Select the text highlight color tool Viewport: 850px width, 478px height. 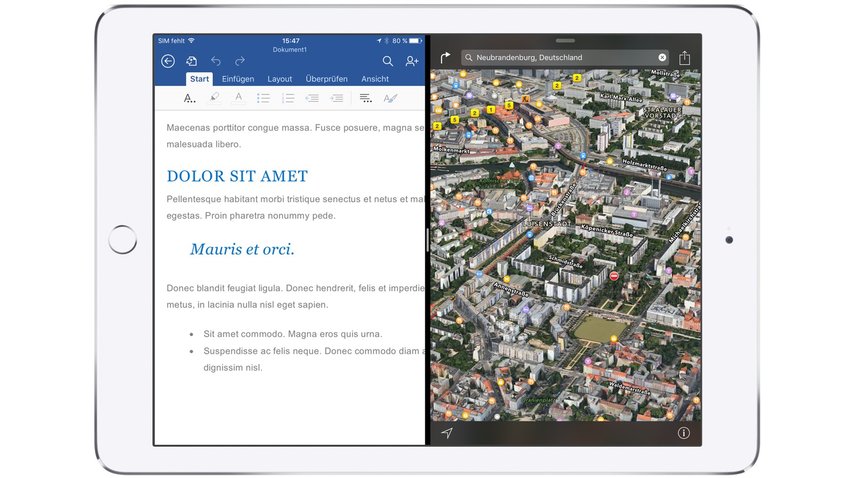pyautogui.click(x=214, y=98)
